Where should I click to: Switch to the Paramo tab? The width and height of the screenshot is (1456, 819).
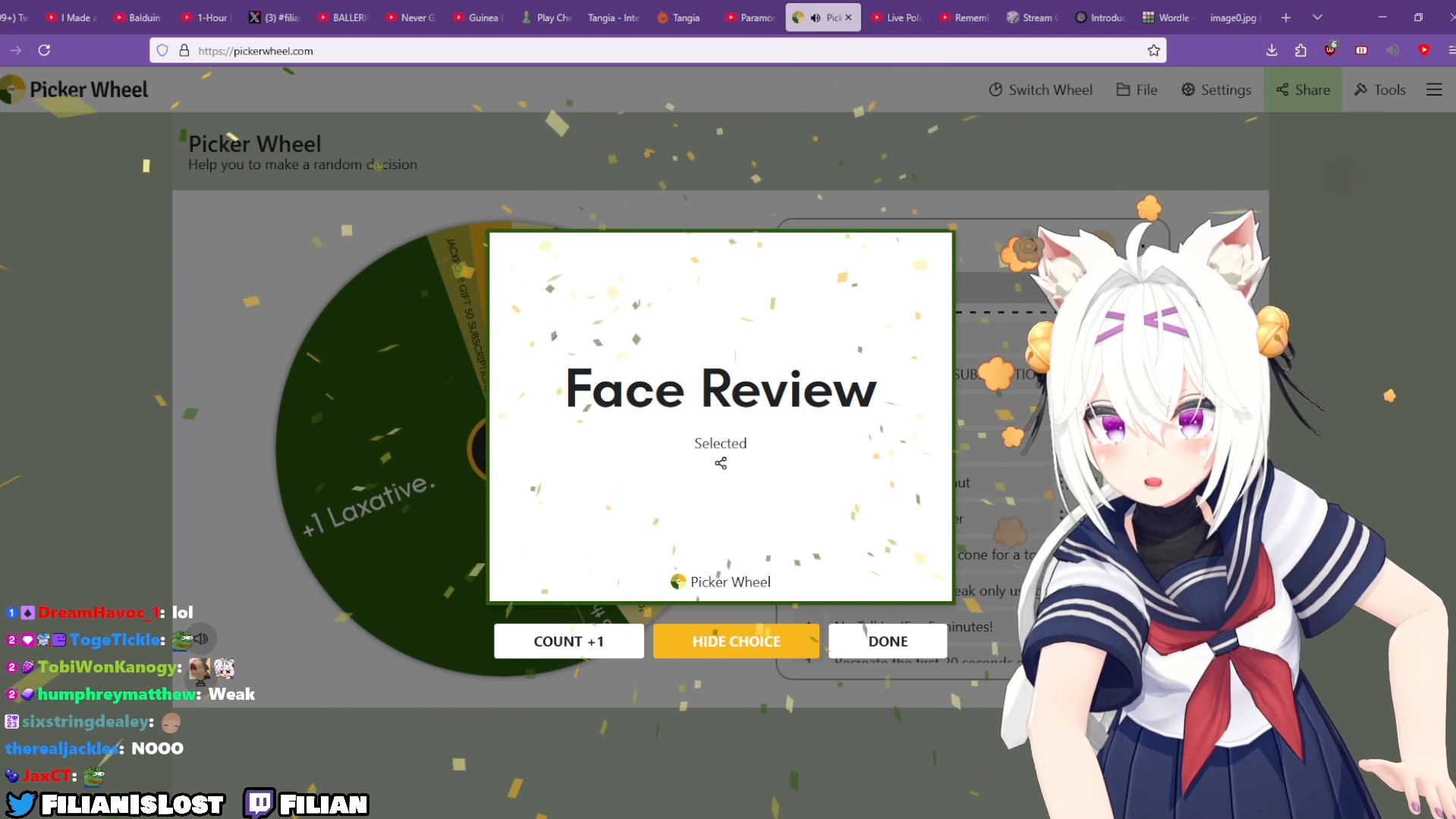point(750,17)
